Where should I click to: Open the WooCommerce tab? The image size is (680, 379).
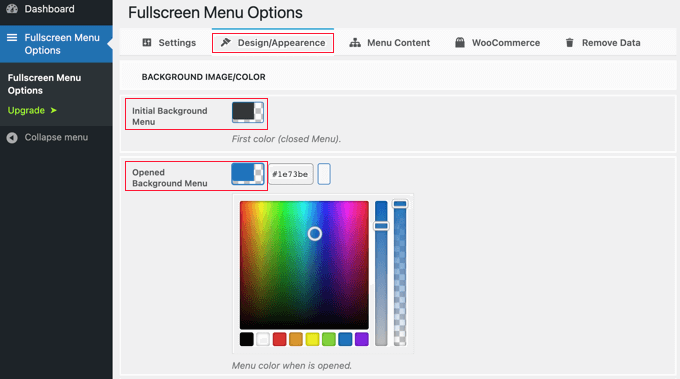(497, 43)
